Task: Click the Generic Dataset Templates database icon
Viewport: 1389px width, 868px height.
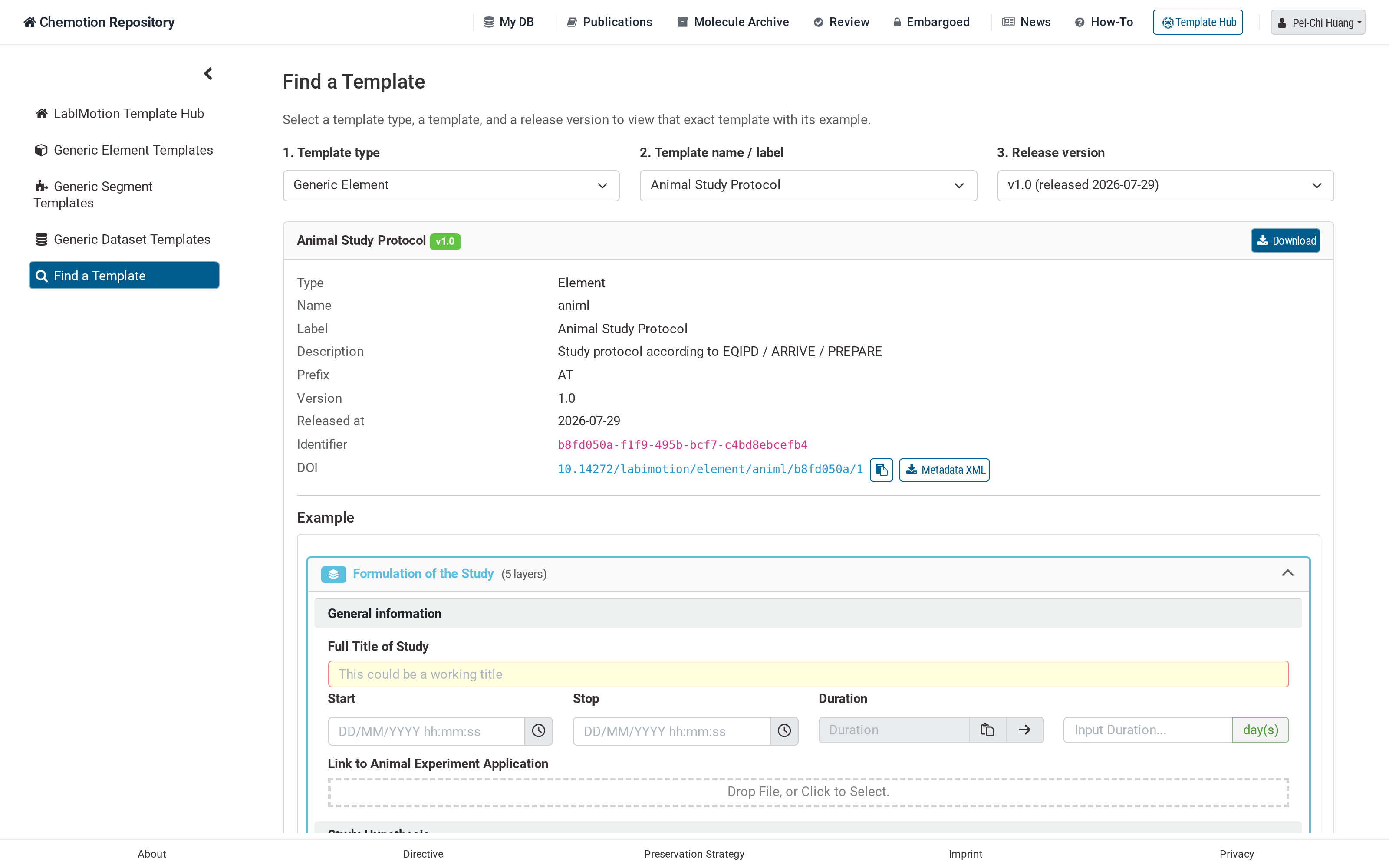Action: (x=41, y=240)
